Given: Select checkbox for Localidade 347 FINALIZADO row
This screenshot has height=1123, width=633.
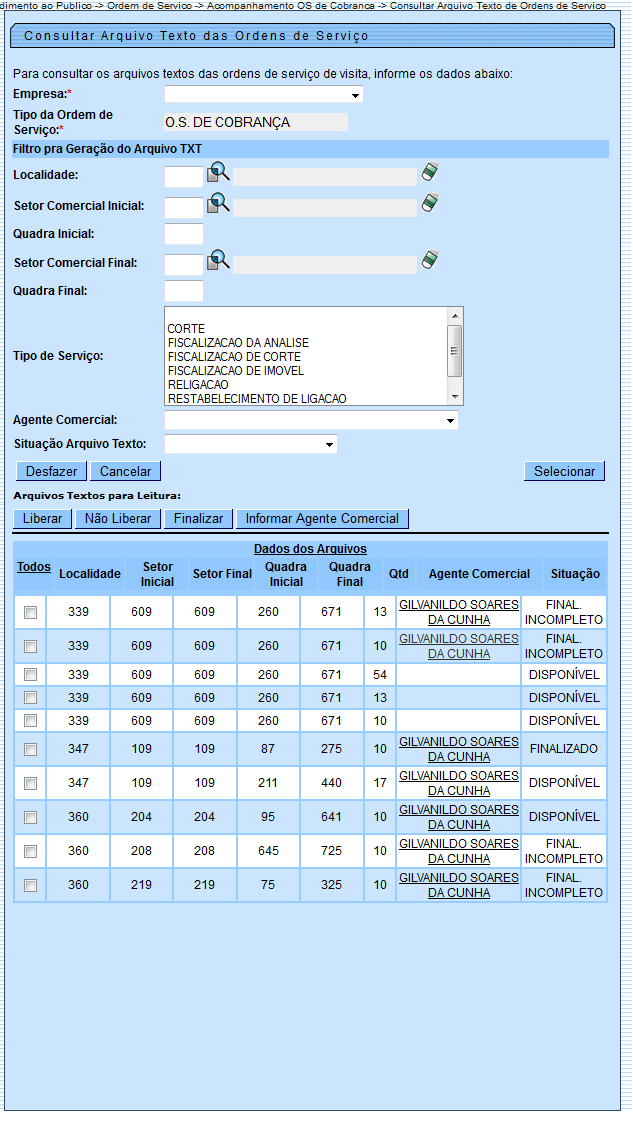Looking at the screenshot, I should click(30, 749).
